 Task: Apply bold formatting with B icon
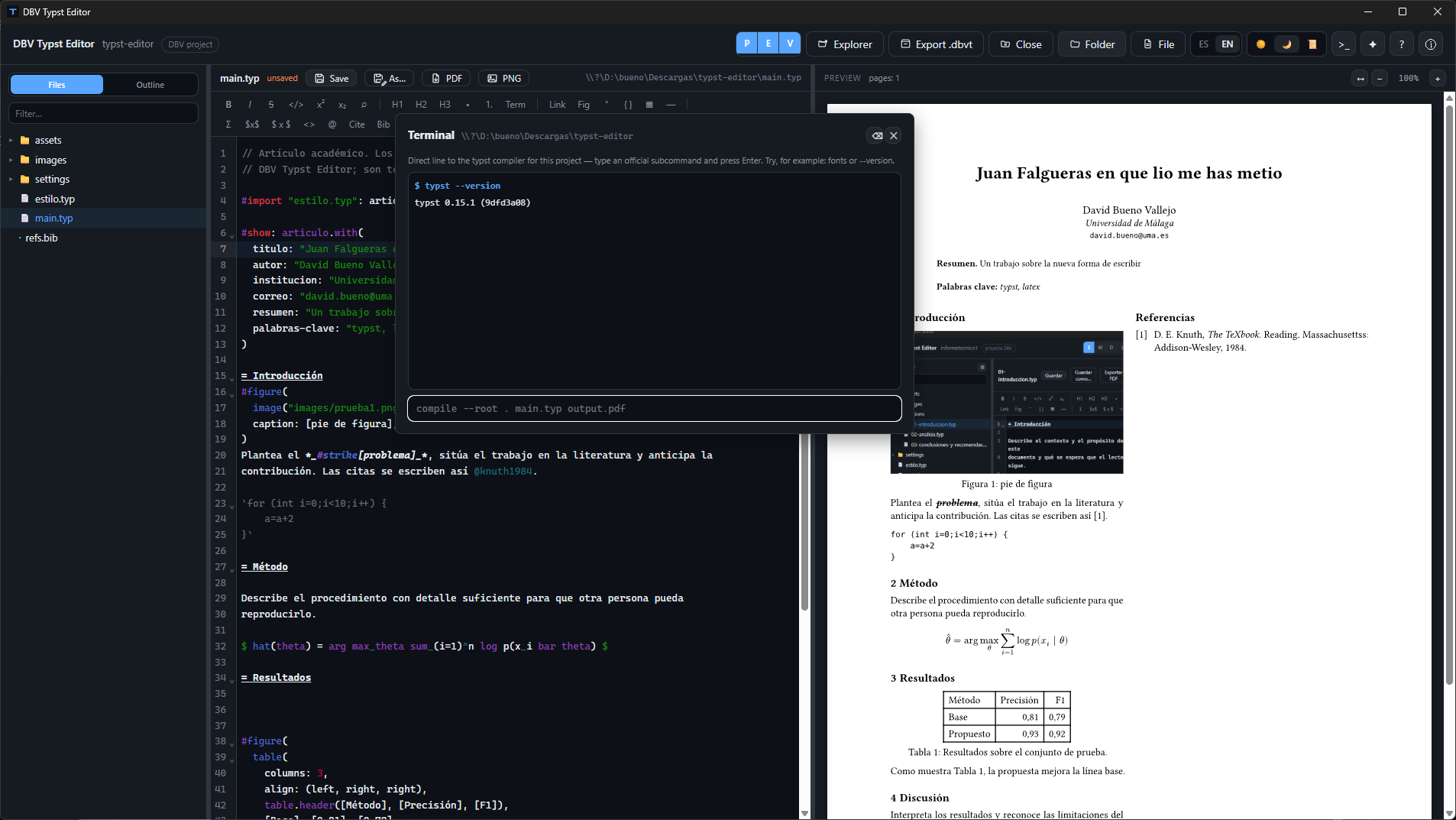[228, 105]
